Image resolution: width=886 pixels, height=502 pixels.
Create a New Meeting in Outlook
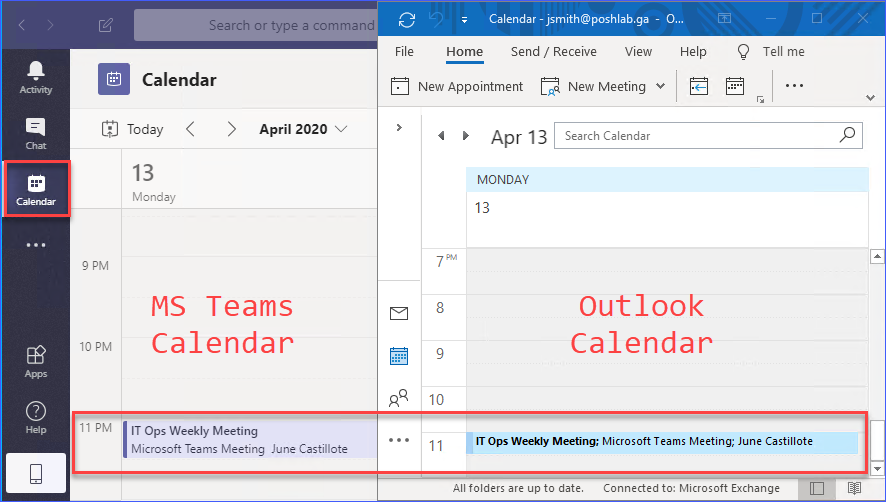coord(593,86)
